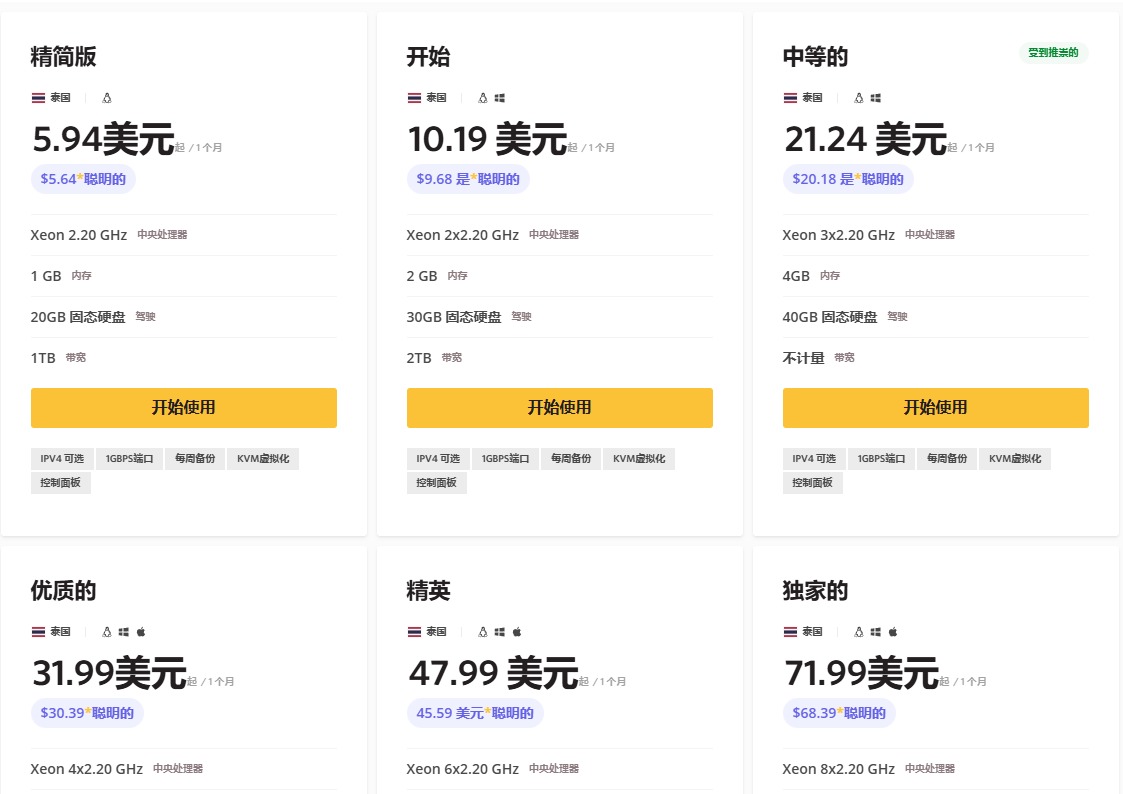Click the 每周备份 tag in the 开始 plan
Viewport: 1123px width, 794px height.
pyautogui.click(x=571, y=459)
